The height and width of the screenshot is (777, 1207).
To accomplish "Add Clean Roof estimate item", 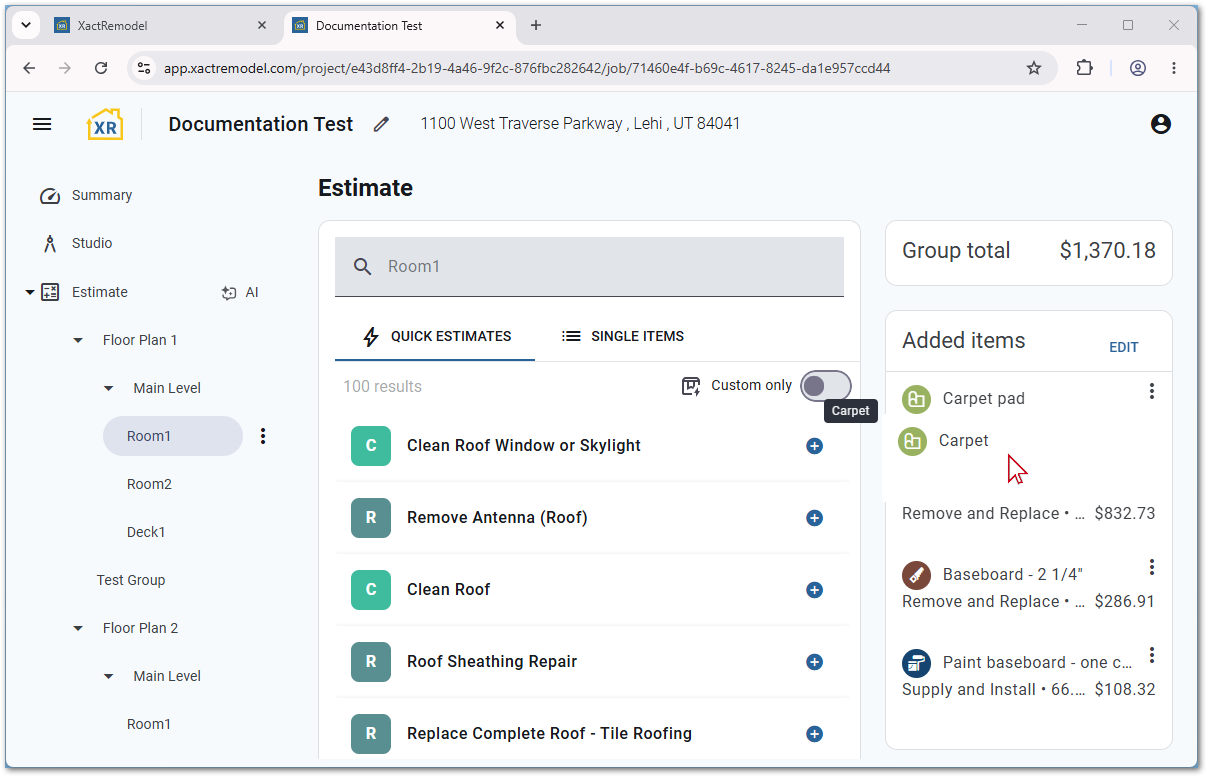I will [x=814, y=590].
